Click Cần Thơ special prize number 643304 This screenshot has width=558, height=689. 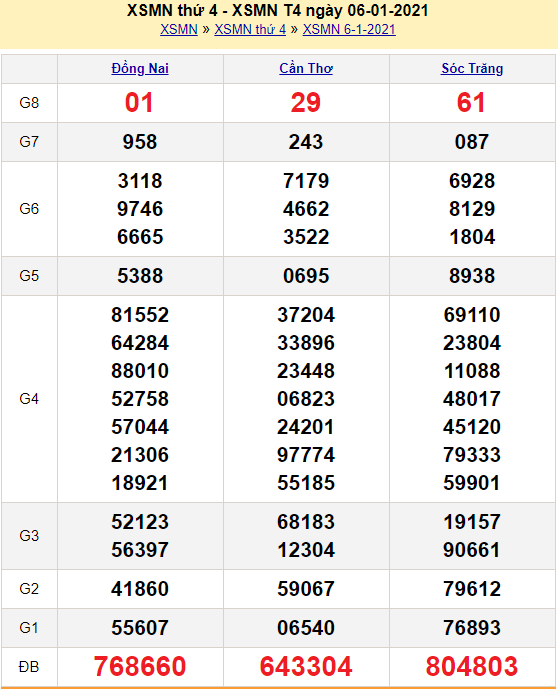tap(306, 666)
